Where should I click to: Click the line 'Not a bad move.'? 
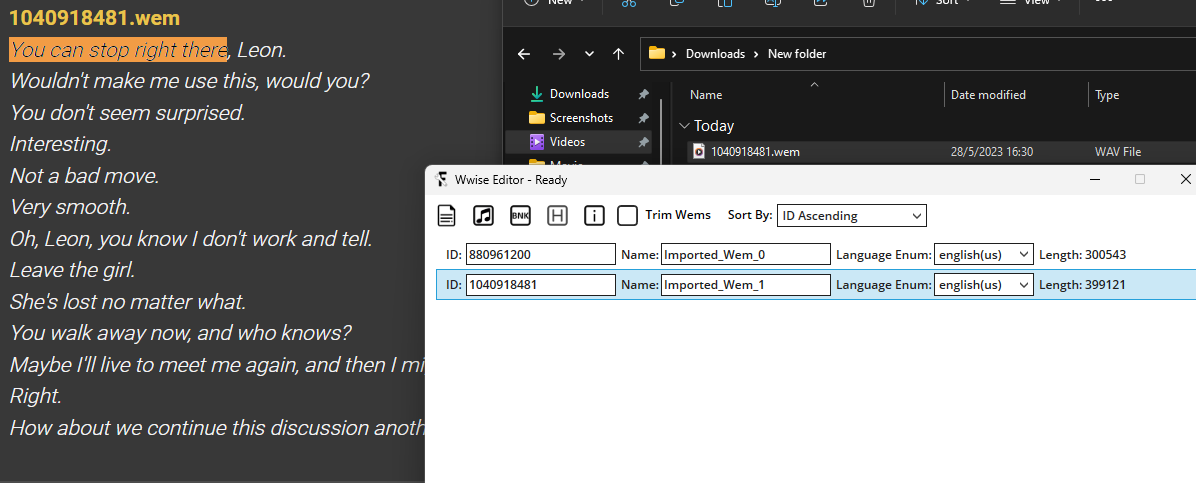tap(85, 176)
